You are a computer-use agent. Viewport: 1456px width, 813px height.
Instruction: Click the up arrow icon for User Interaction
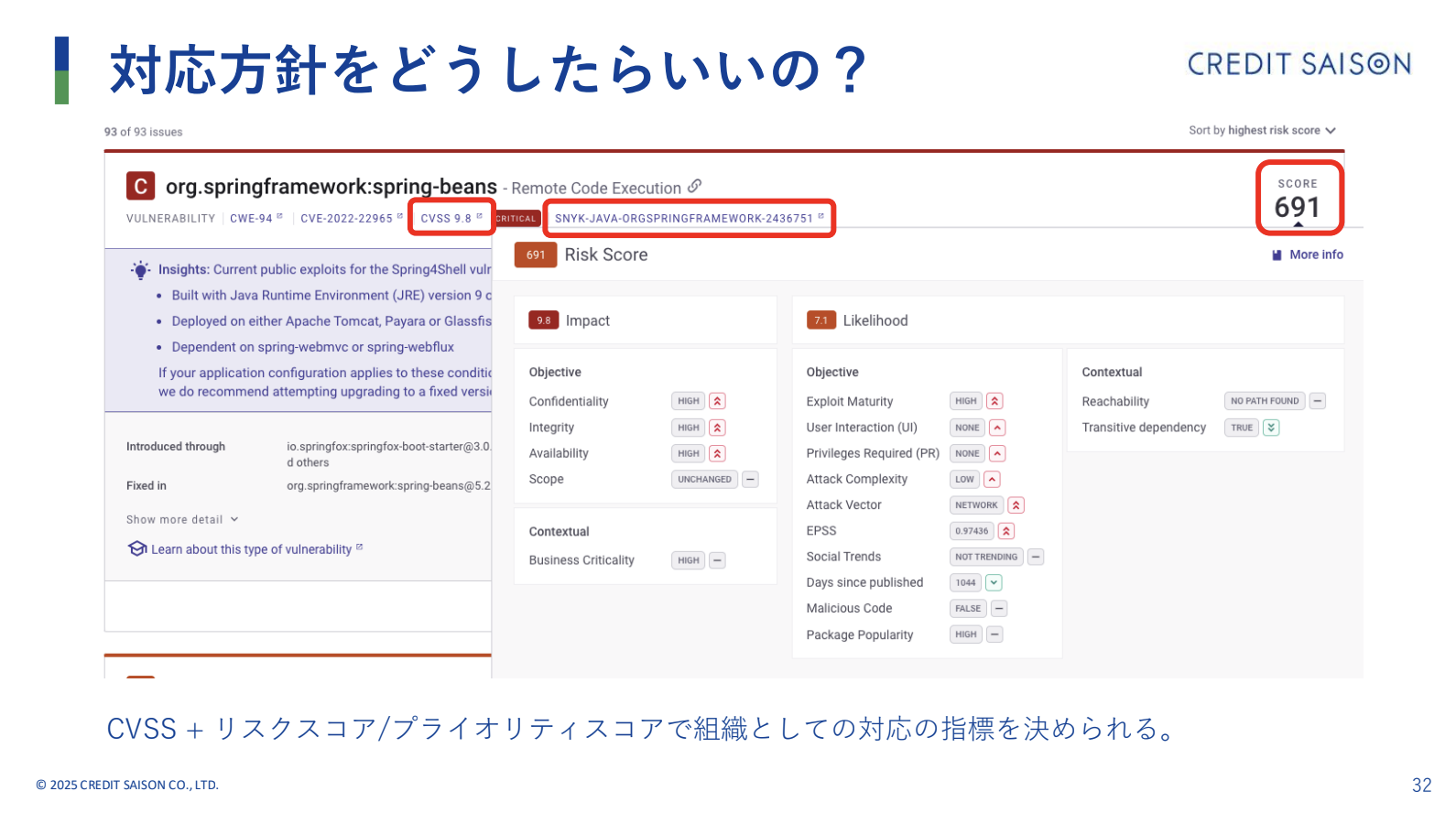pyautogui.click(x=998, y=428)
